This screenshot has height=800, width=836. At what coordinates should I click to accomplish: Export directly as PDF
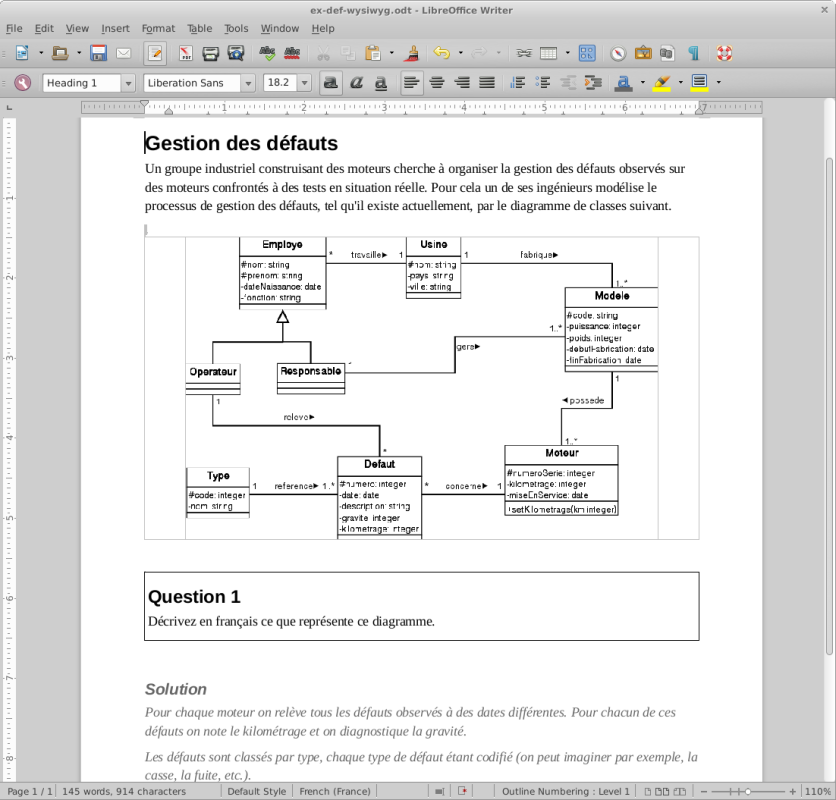[x=186, y=53]
